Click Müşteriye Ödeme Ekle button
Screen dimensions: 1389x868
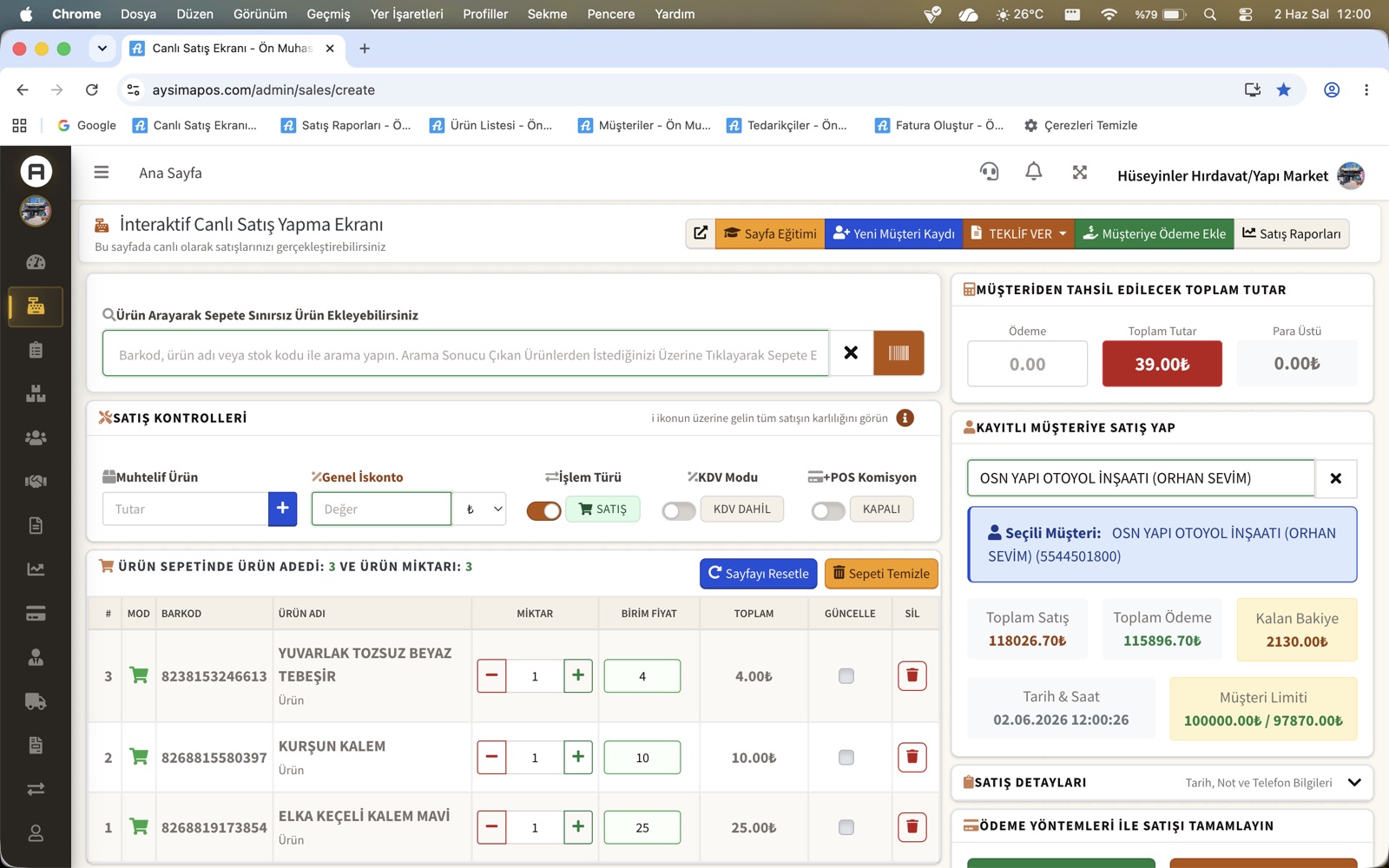point(1154,233)
